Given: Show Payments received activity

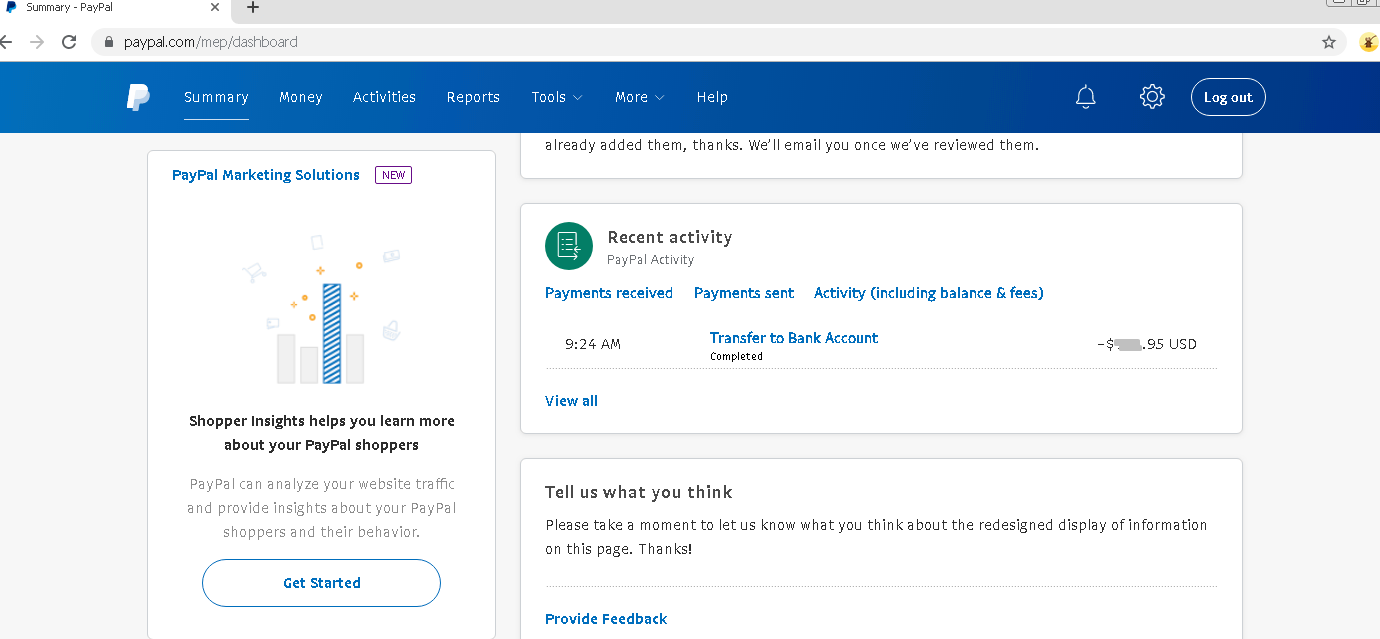Looking at the screenshot, I should pyautogui.click(x=608, y=293).
